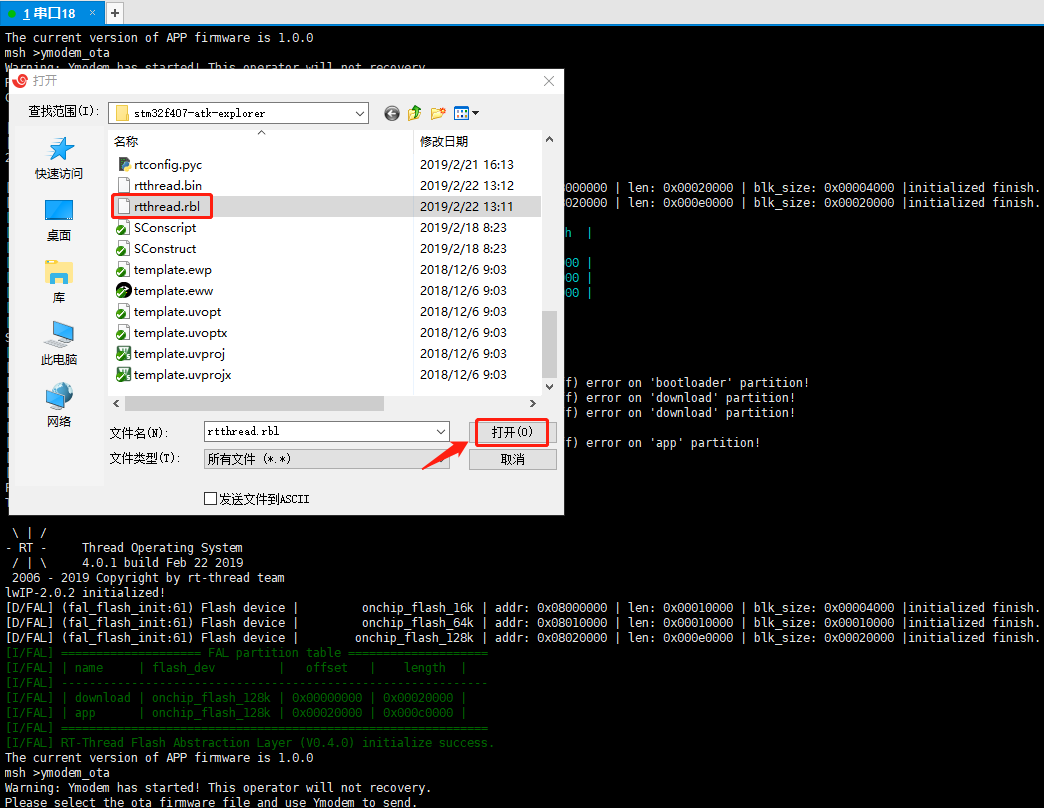Open the Views menu icon
The width and height of the screenshot is (1044, 808).
point(463,113)
